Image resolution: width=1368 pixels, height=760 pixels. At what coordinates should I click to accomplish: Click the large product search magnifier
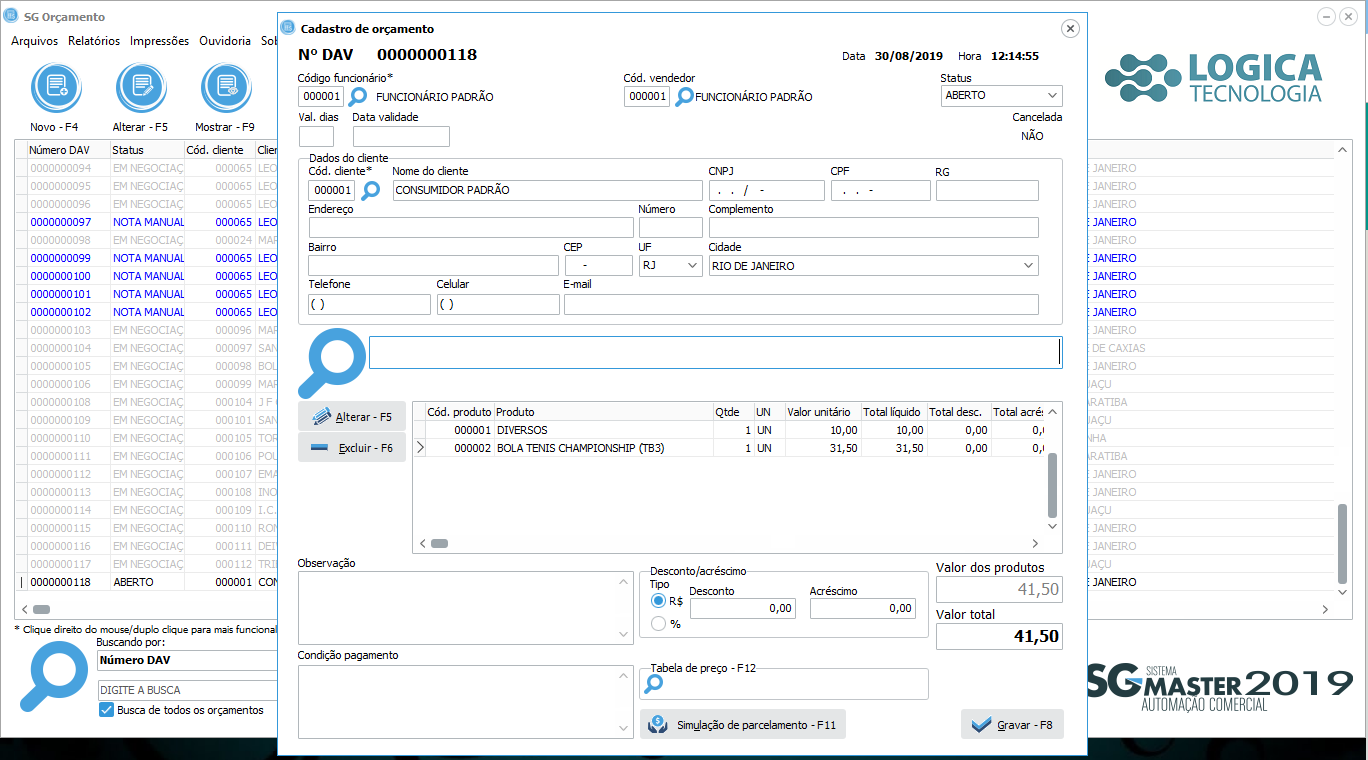(x=332, y=362)
